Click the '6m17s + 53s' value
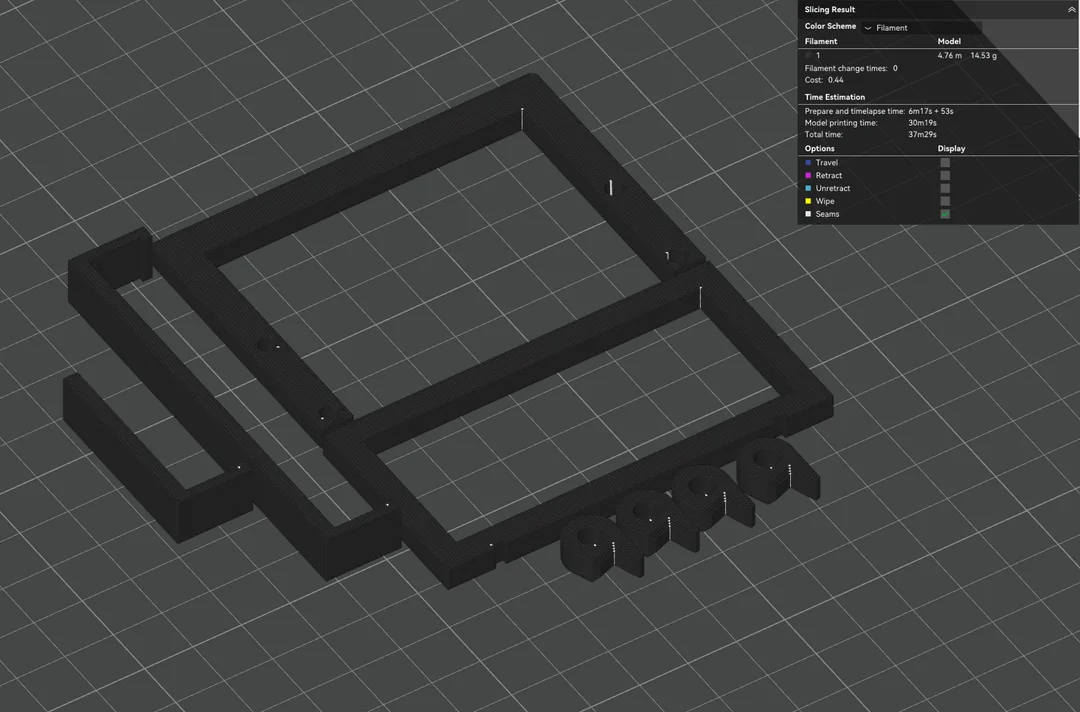The height and width of the screenshot is (712, 1080). point(931,111)
